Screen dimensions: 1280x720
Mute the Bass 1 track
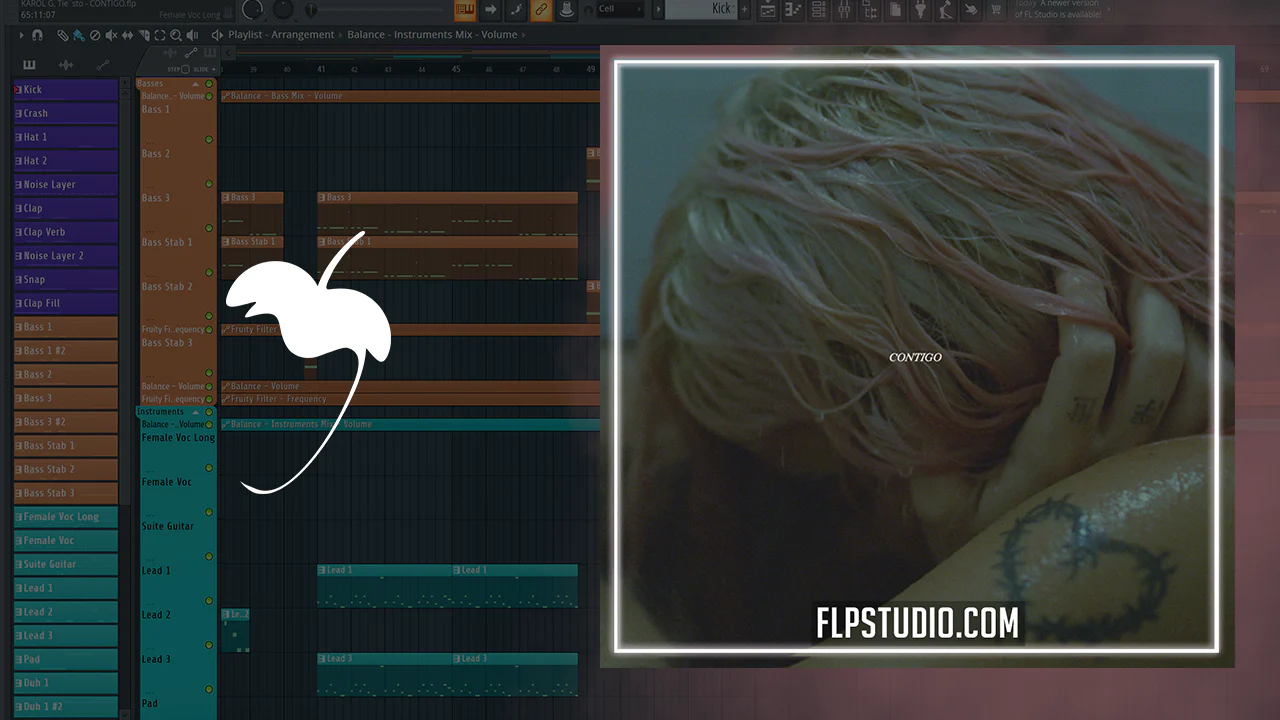209,140
